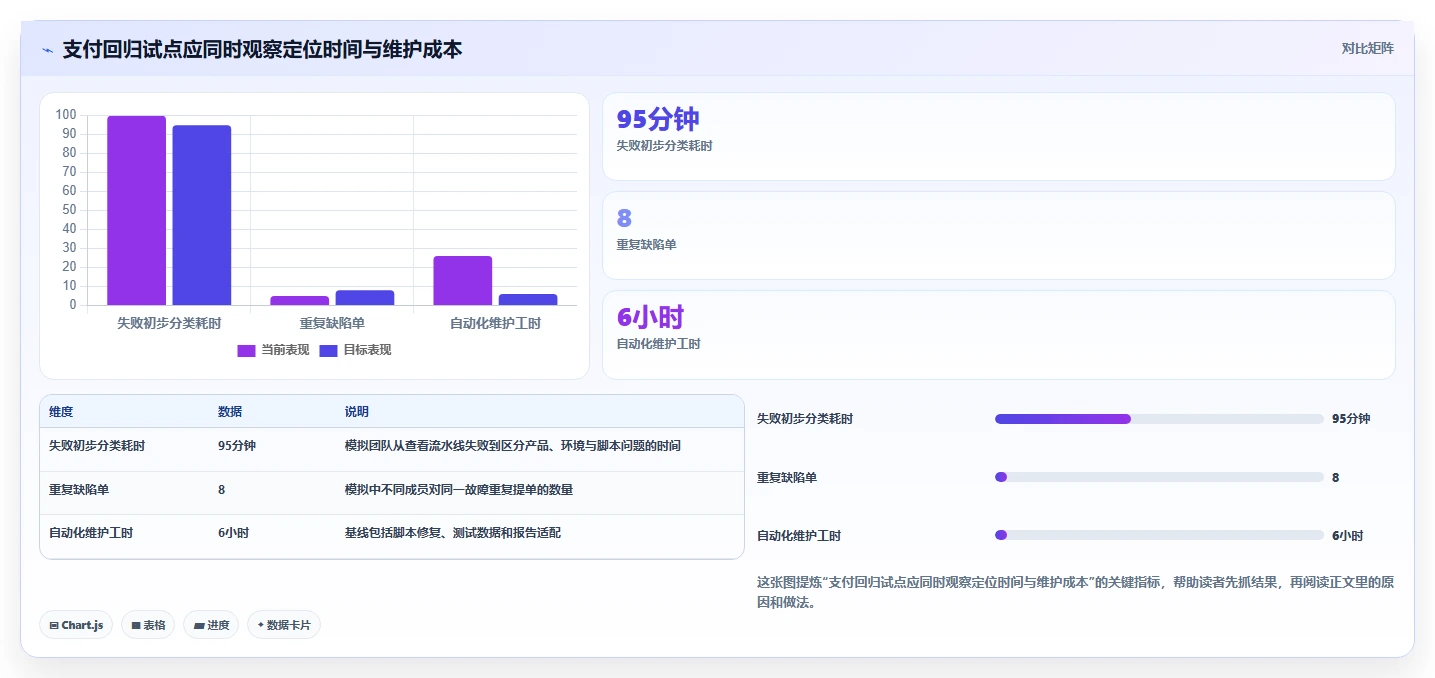
Task: Click the x-axis label 失败初步分类耗时
Action: [169, 323]
